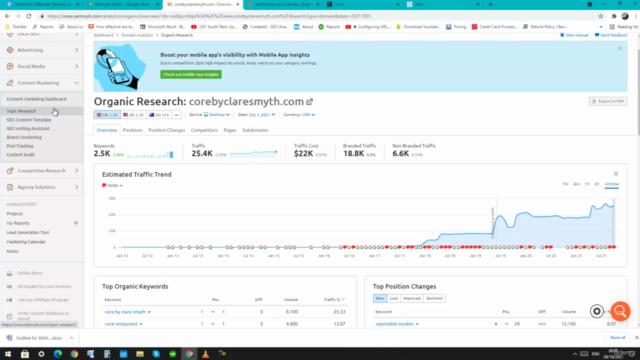Select the Overview tab
The height and width of the screenshot is (360, 640).
pyautogui.click(x=107, y=130)
